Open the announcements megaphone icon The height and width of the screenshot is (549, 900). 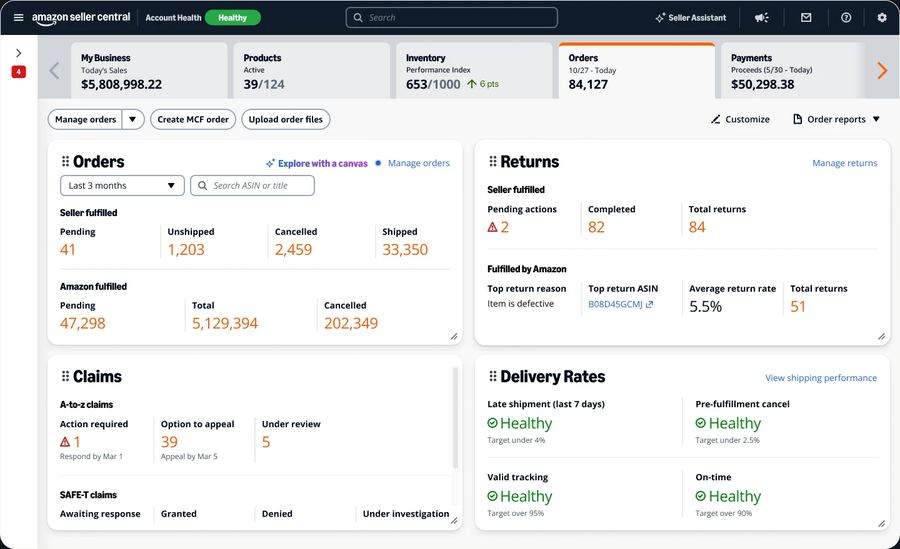(x=762, y=18)
